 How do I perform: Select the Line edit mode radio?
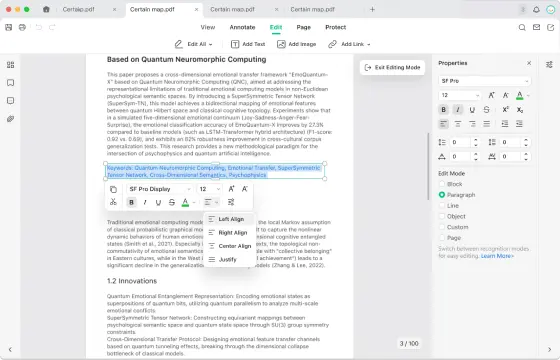pyautogui.click(x=442, y=205)
